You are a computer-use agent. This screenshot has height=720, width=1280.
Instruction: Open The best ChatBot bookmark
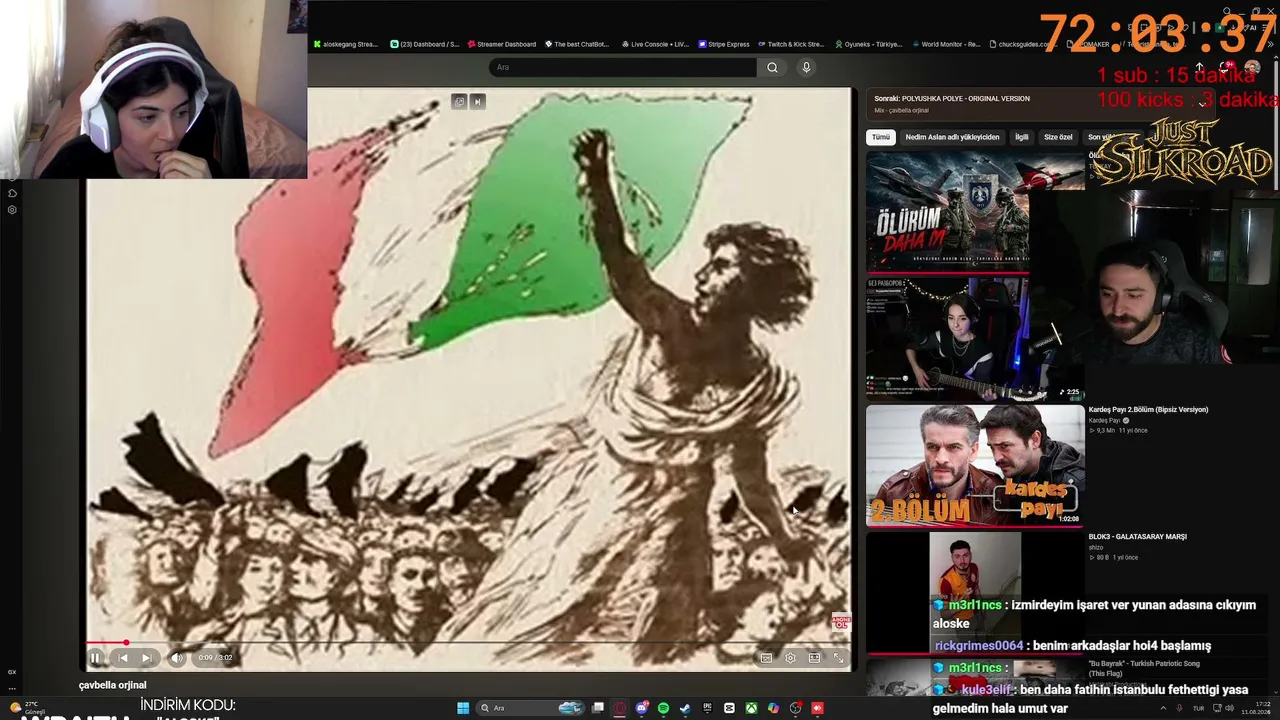(x=577, y=44)
